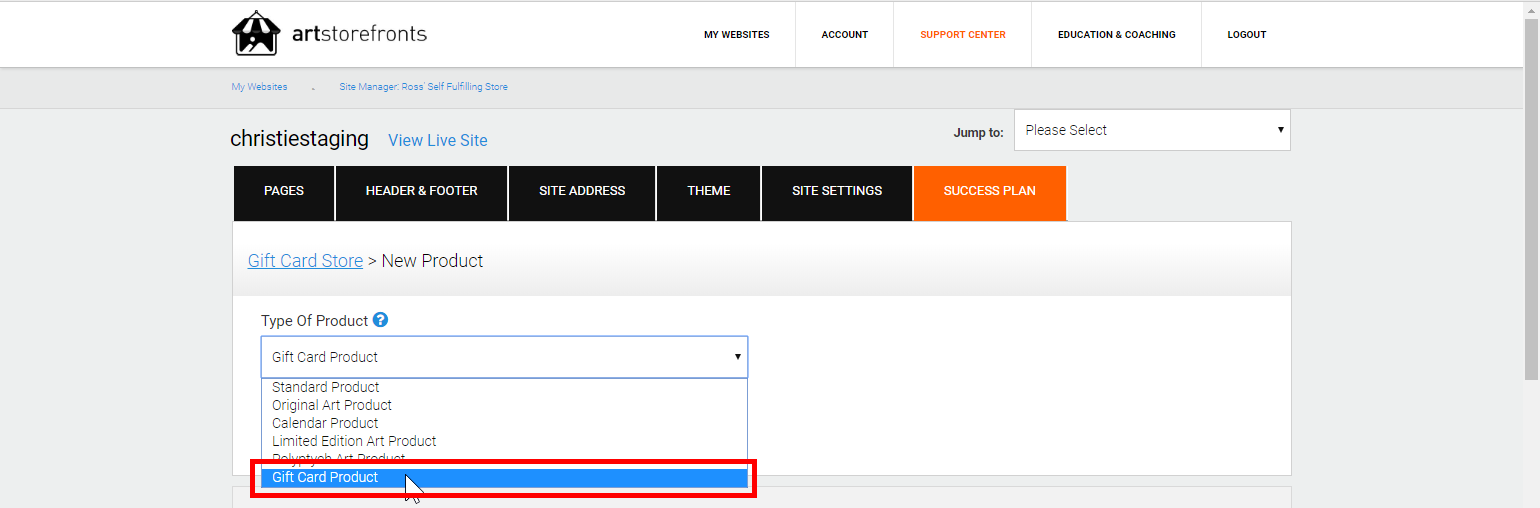Viewport: 1540px width, 508px height.
Task: Open Support Center in top navigation
Action: pos(963,35)
